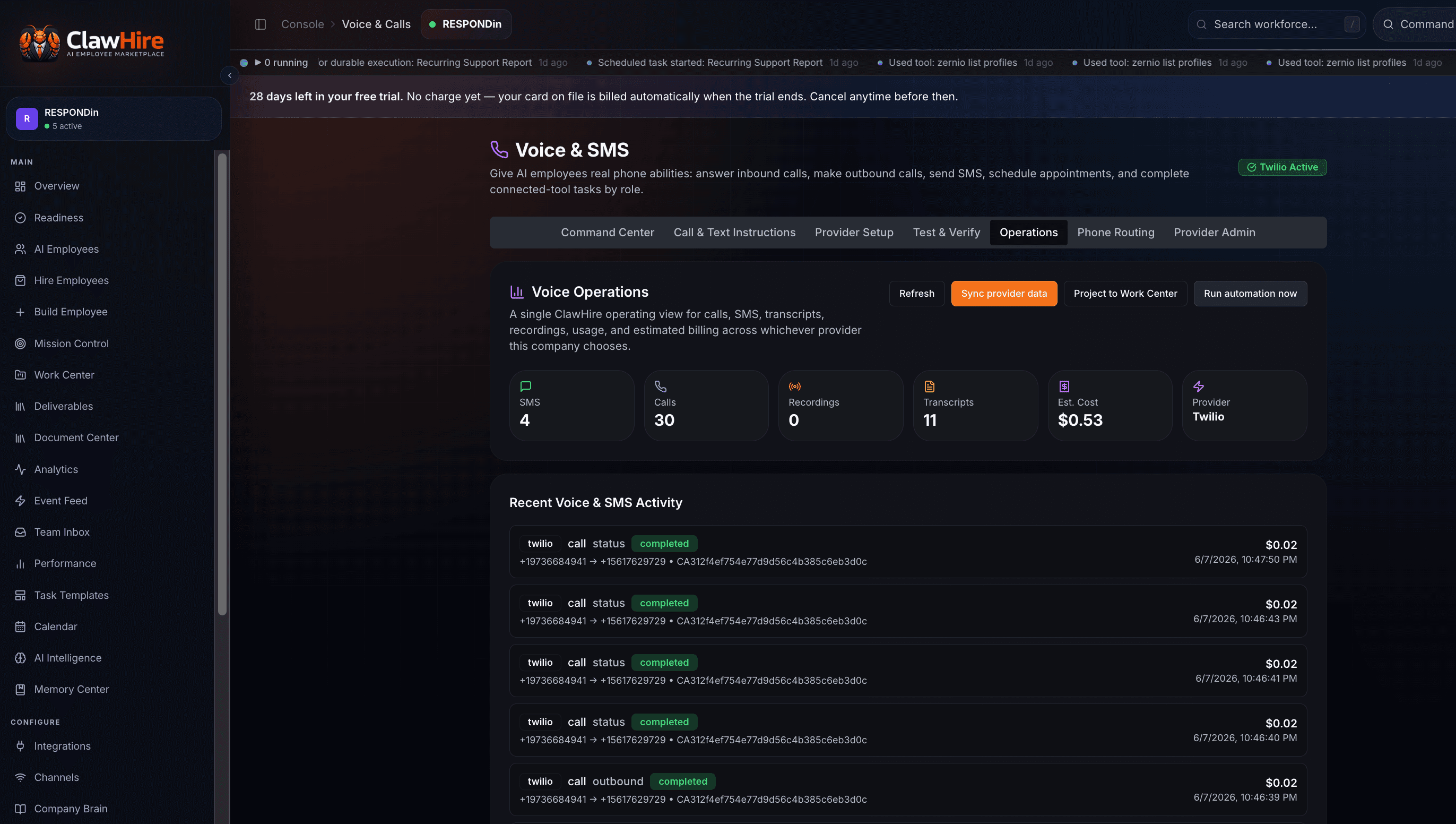Open the outbound call at 10:46:39 PM

[908, 789]
